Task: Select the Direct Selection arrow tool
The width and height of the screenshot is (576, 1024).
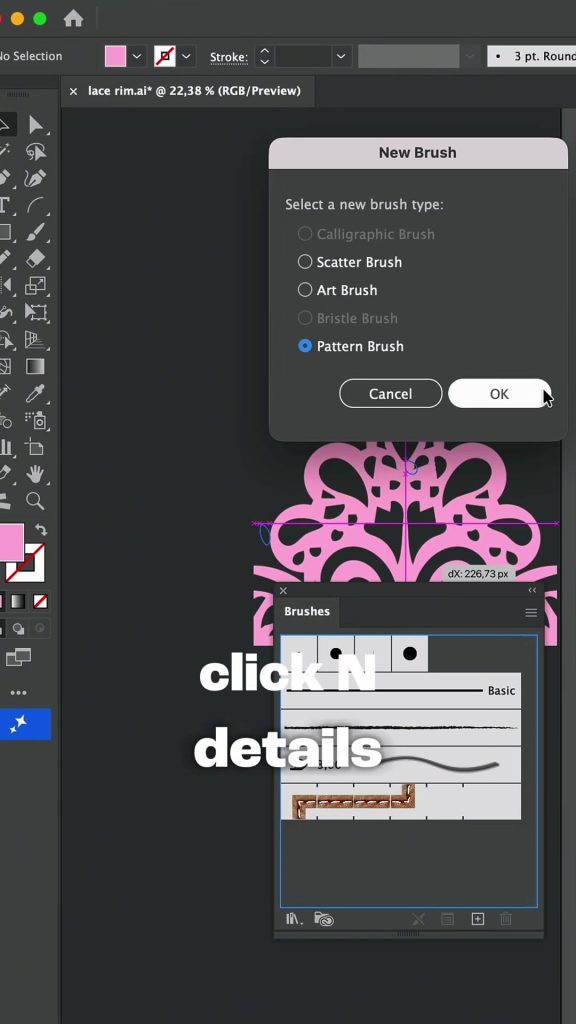Action: (36, 125)
